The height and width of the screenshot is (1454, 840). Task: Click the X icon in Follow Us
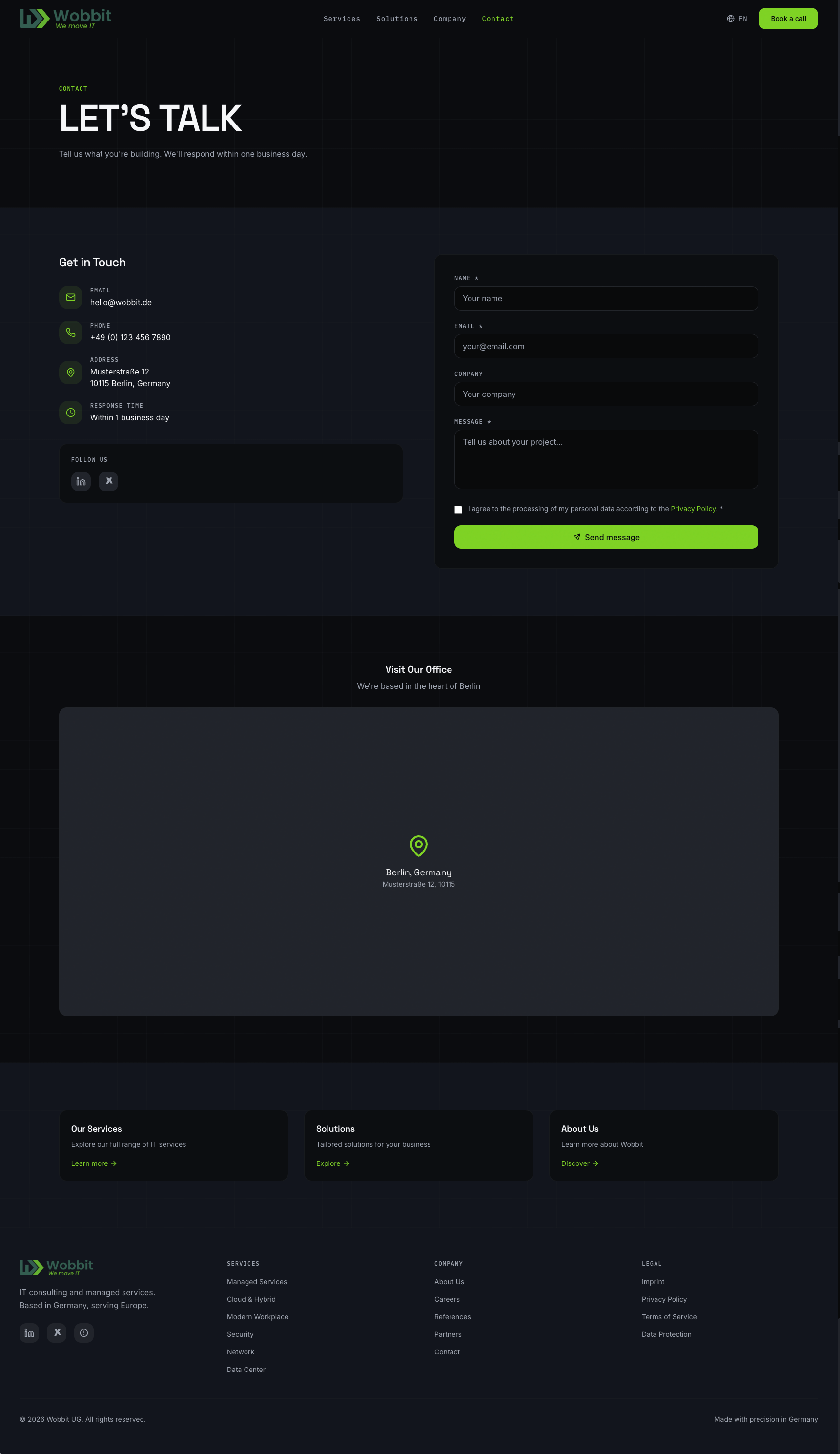(108, 480)
